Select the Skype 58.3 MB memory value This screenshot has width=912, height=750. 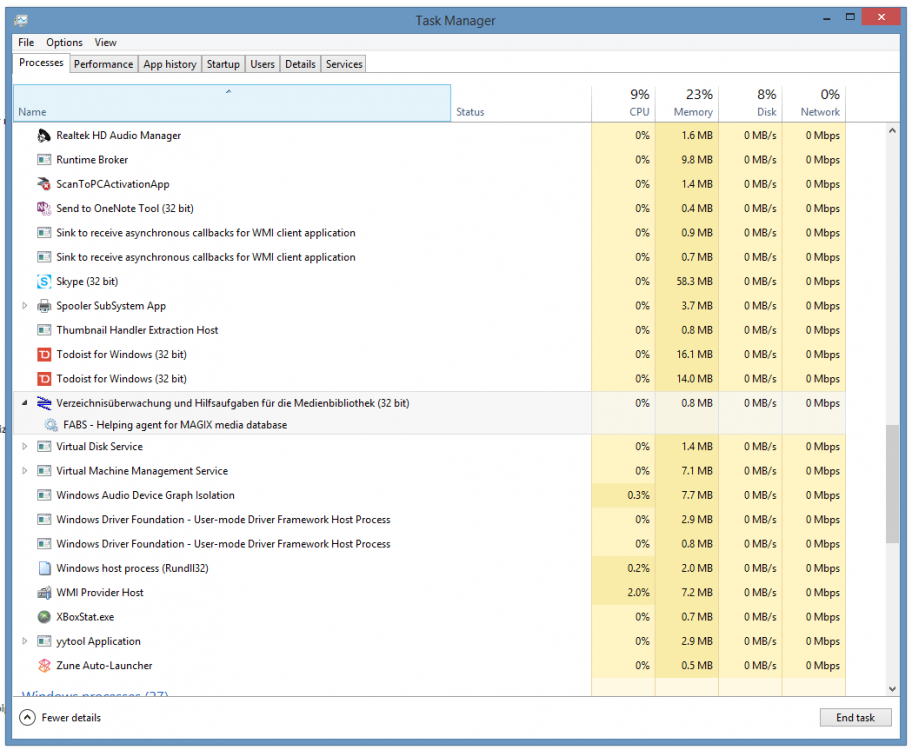click(694, 282)
